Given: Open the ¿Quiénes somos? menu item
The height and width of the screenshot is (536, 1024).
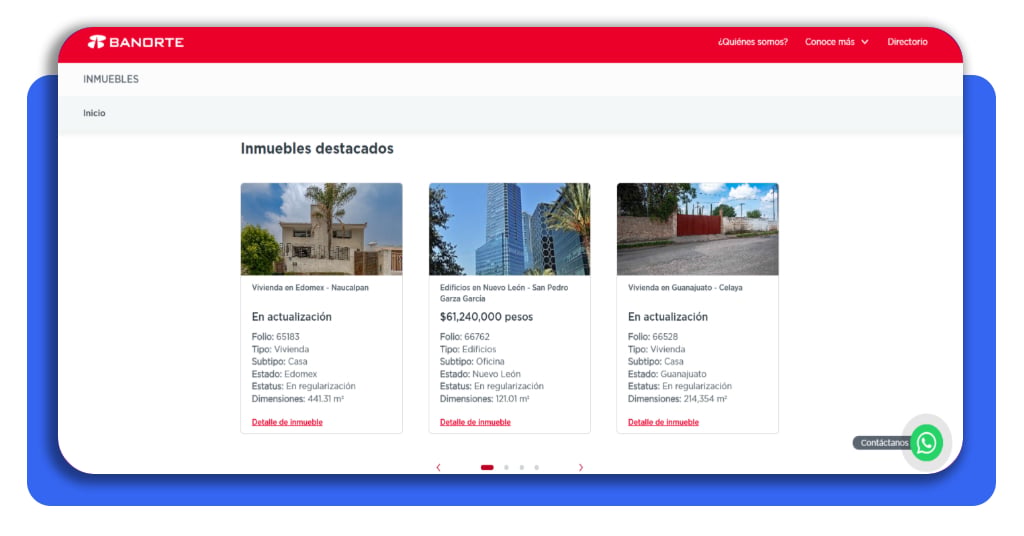Looking at the screenshot, I should [753, 42].
